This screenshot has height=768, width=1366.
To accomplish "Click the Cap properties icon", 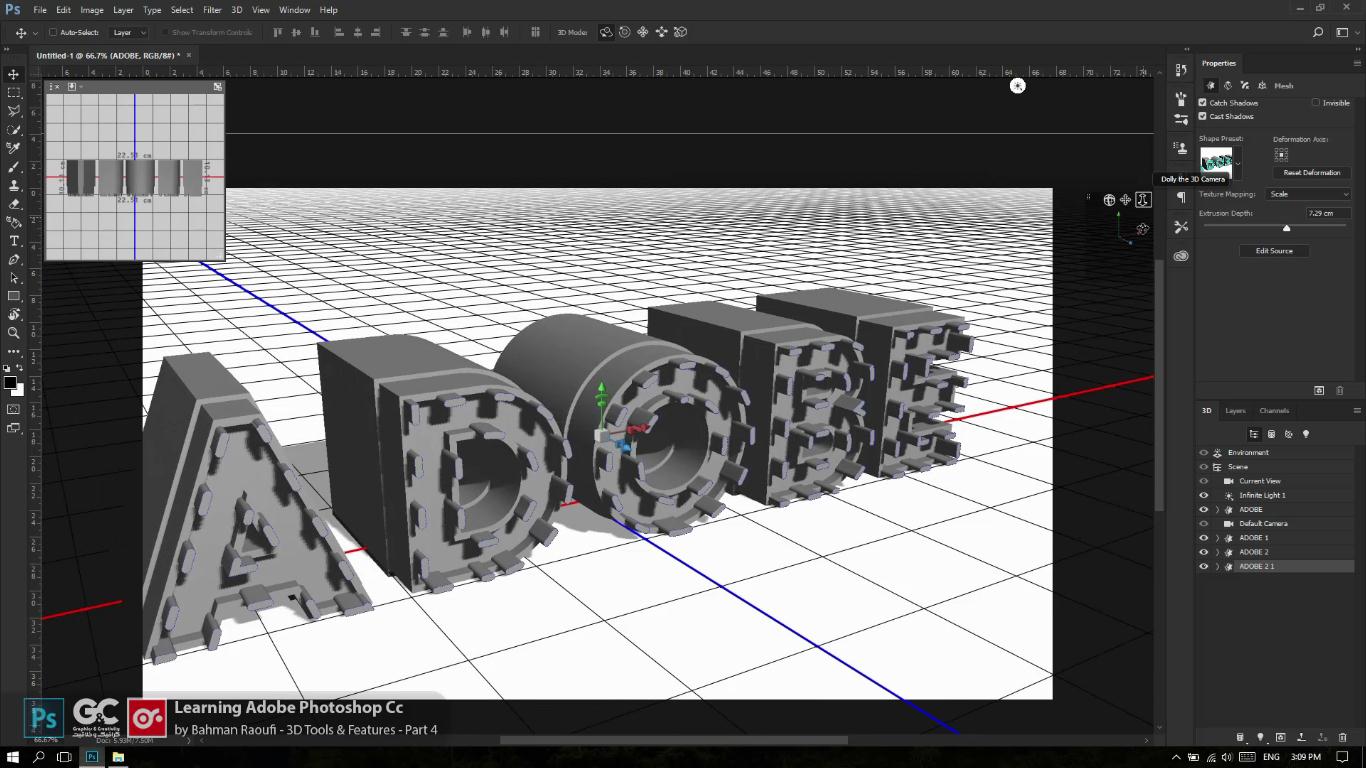I will tap(1245, 86).
